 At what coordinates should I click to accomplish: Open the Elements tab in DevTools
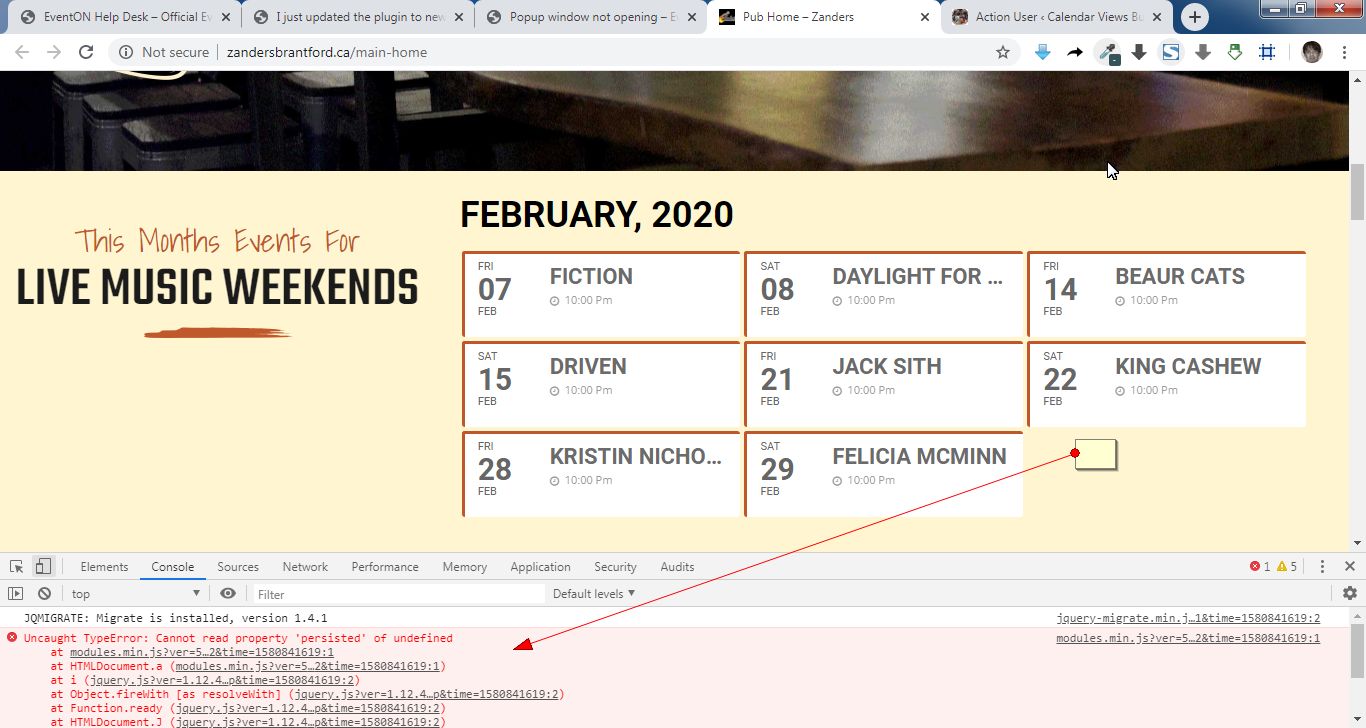click(104, 567)
